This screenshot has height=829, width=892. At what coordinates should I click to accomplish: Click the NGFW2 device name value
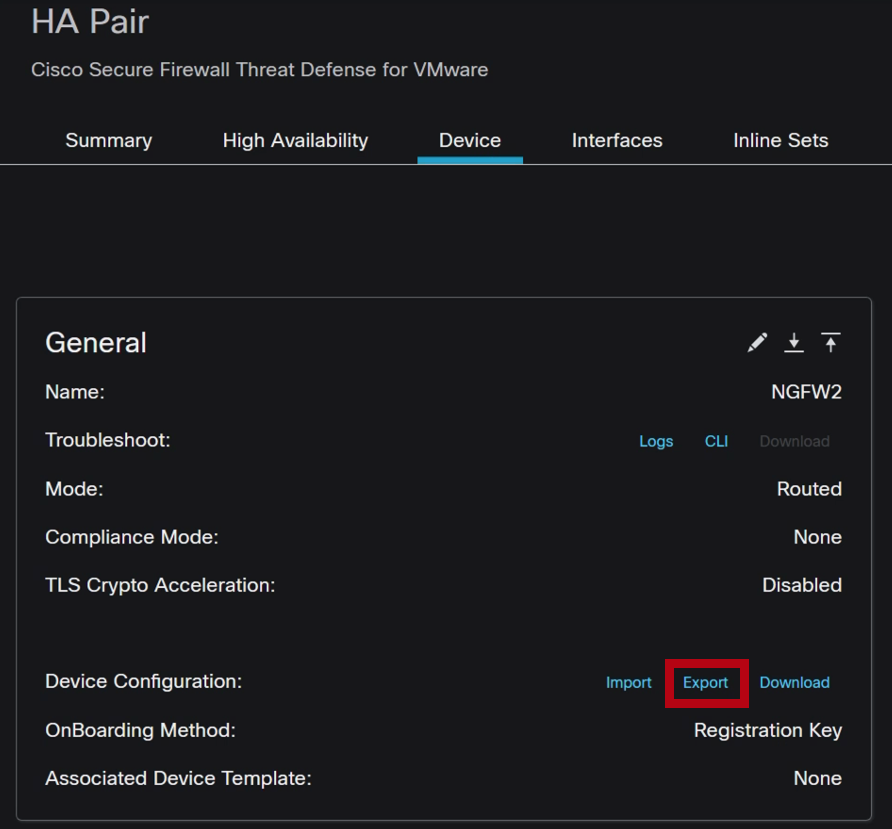tap(806, 391)
